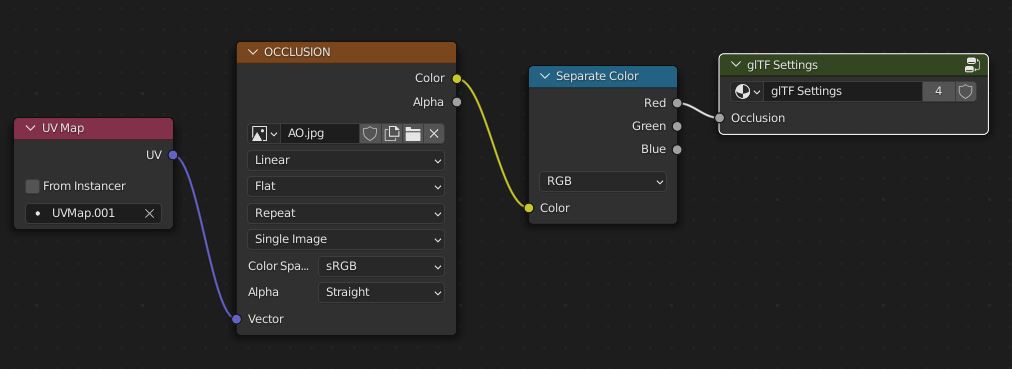Open node group browse icon in glTF Settings
The width and height of the screenshot is (1012, 369).
point(747,92)
